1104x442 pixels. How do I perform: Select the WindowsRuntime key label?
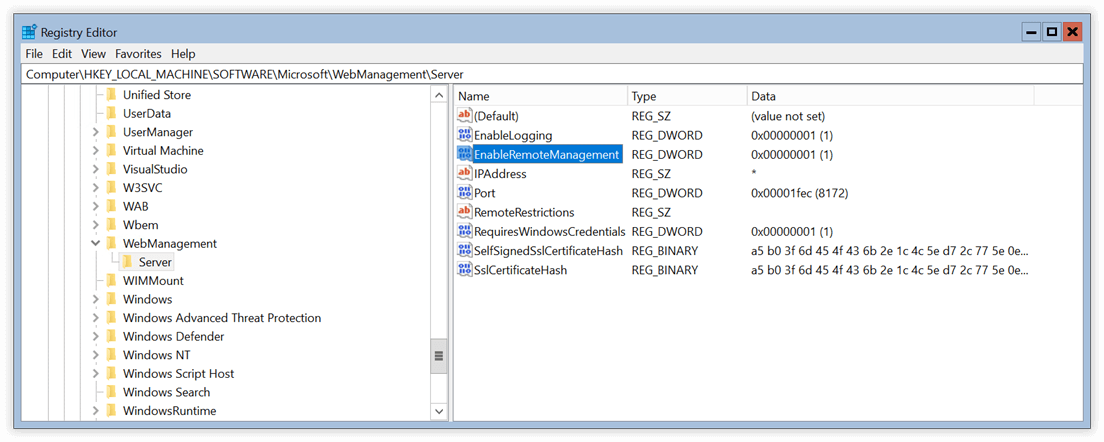[x=169, y=411]
